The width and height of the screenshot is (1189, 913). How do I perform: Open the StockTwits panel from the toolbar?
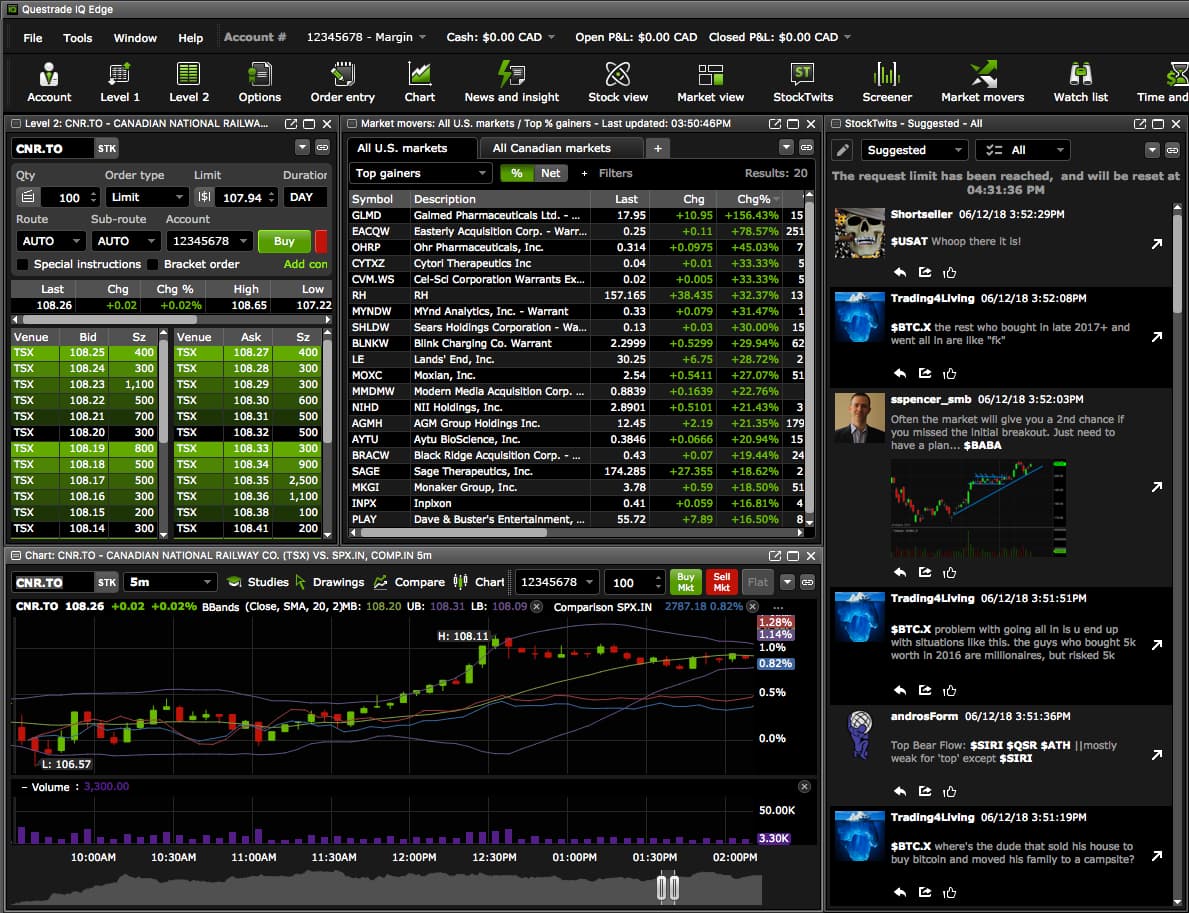point(803,82)
